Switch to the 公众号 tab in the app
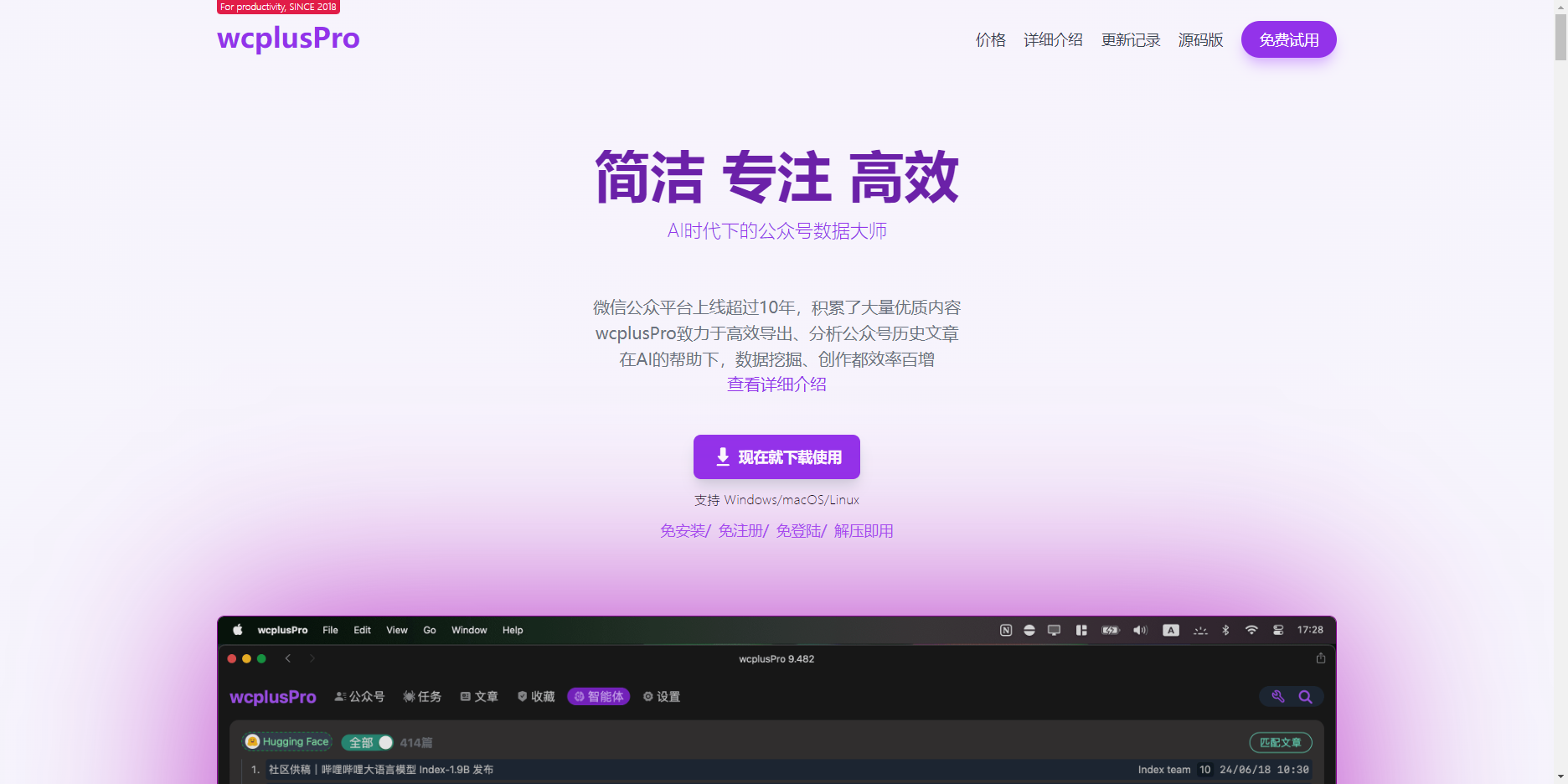 pos(359,697)
